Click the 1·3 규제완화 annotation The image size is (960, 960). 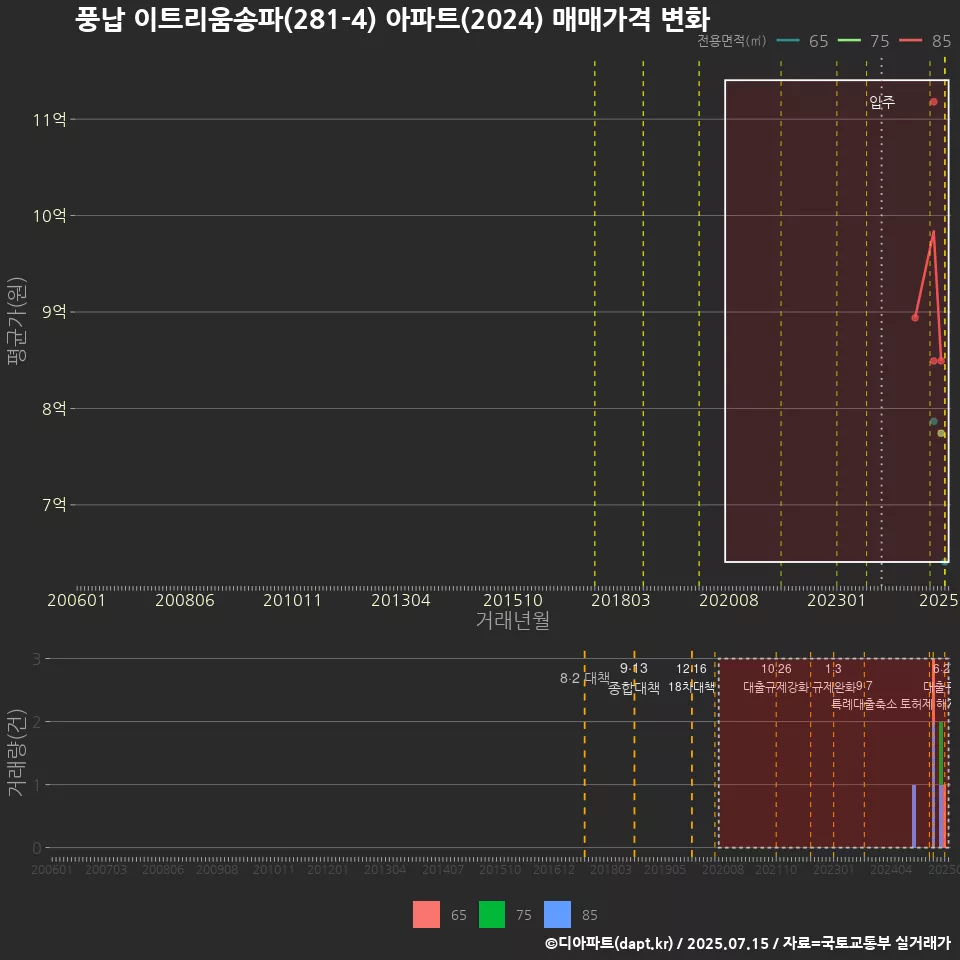(833, 678)
